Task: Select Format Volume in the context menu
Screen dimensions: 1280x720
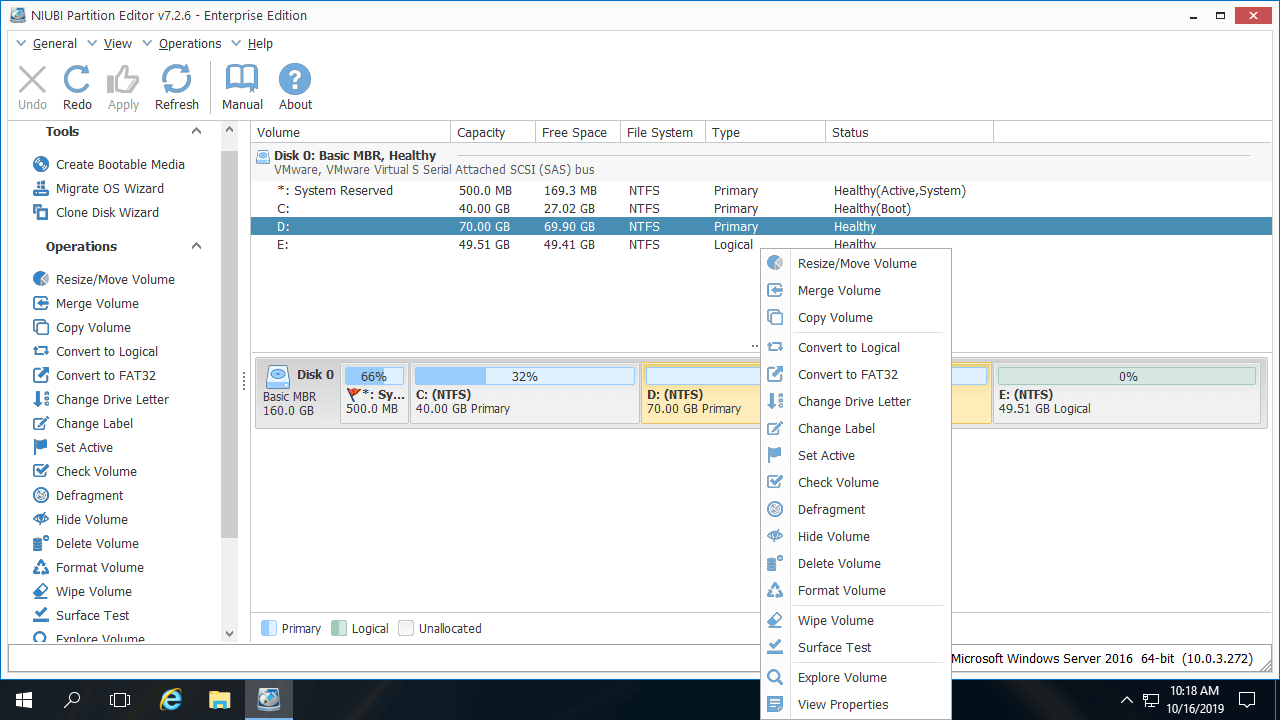Action: pyautogui.click(x=841, y=591)
